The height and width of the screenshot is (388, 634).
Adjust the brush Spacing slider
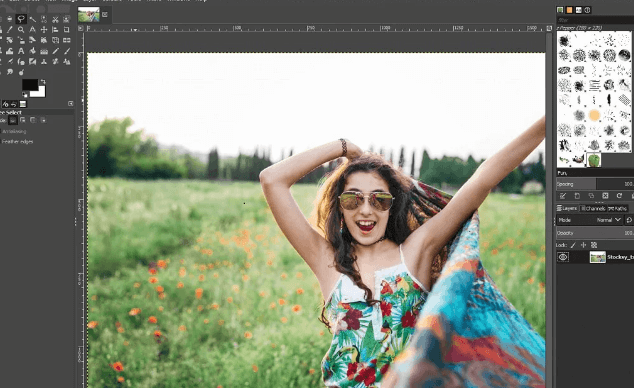coord(595,184)
